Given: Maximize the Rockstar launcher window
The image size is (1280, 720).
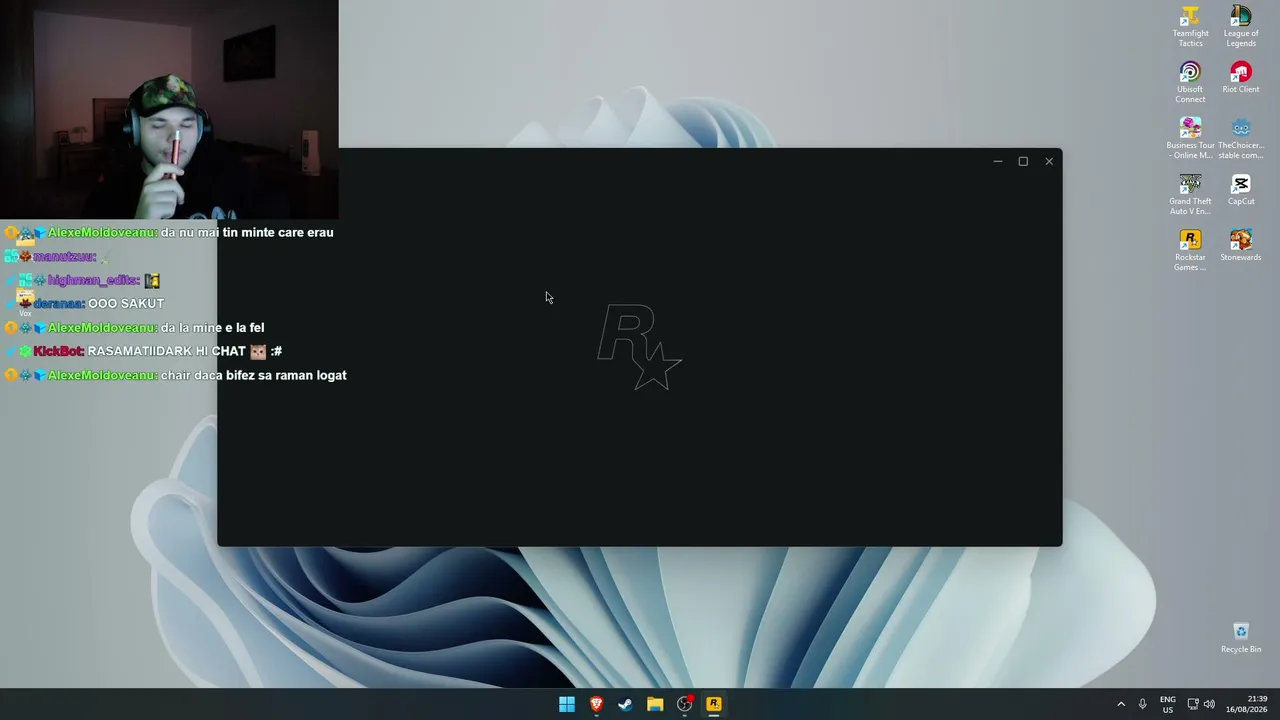Looking at the screenshot, I should [1023, 161].
